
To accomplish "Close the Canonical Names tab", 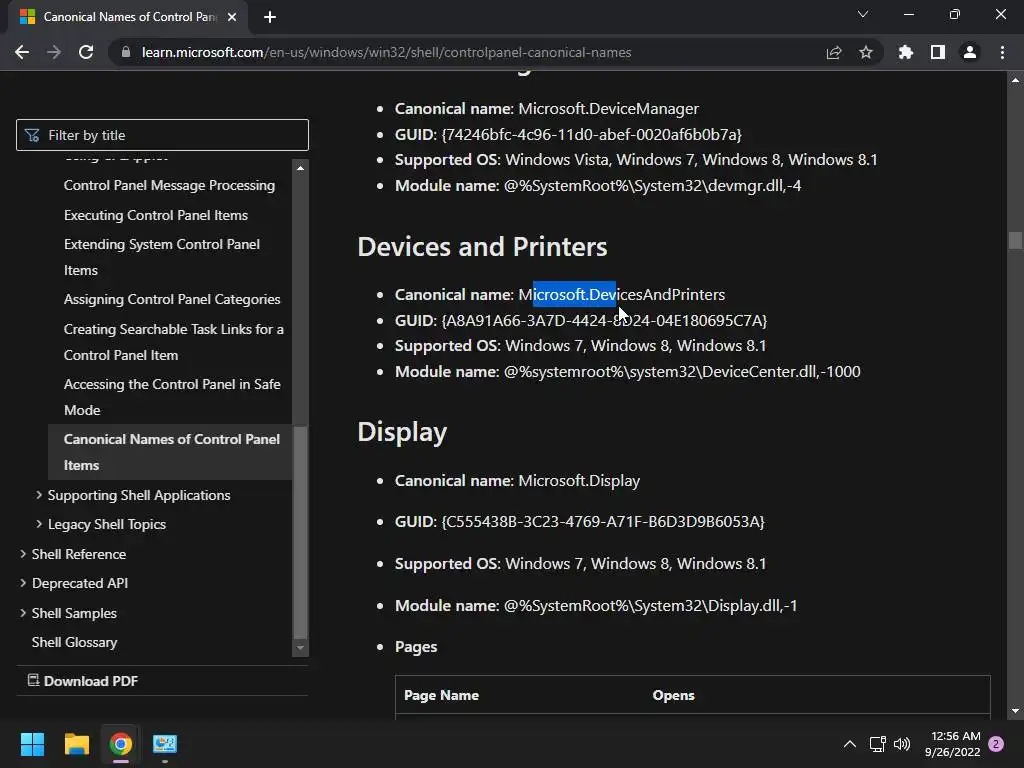I will 232,17.
